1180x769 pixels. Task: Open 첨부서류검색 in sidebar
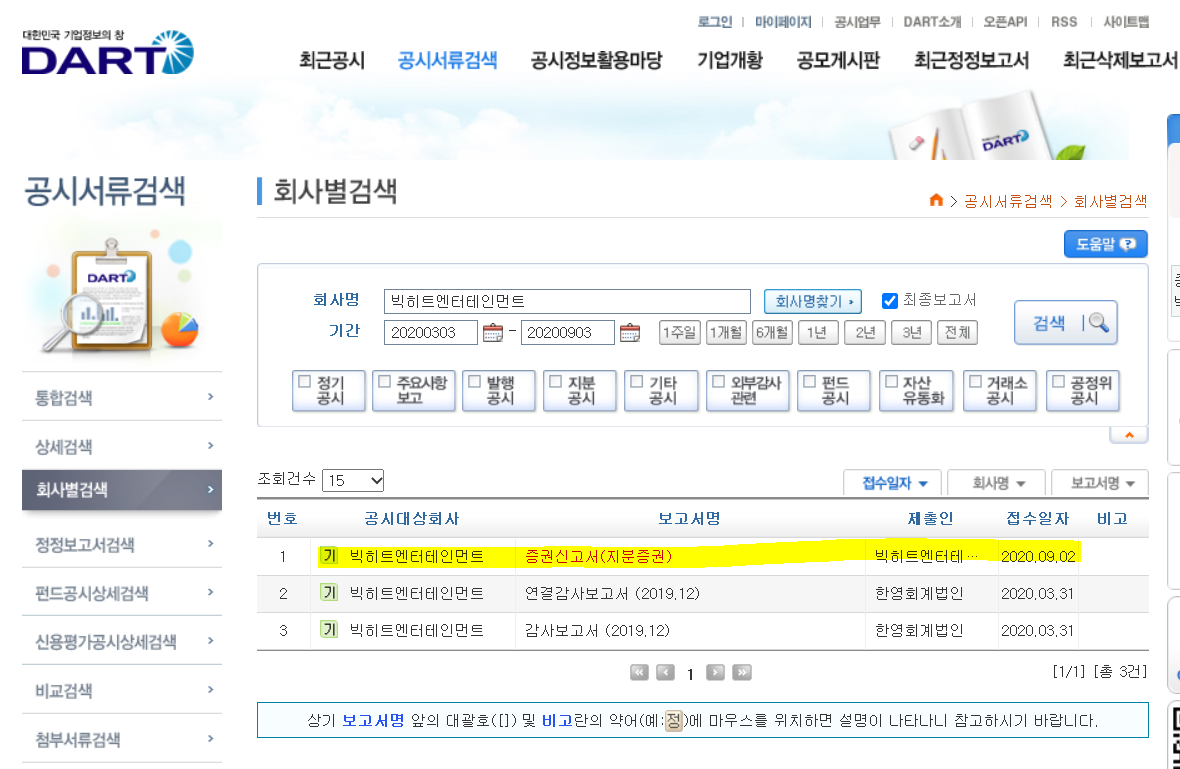(122, 740)
